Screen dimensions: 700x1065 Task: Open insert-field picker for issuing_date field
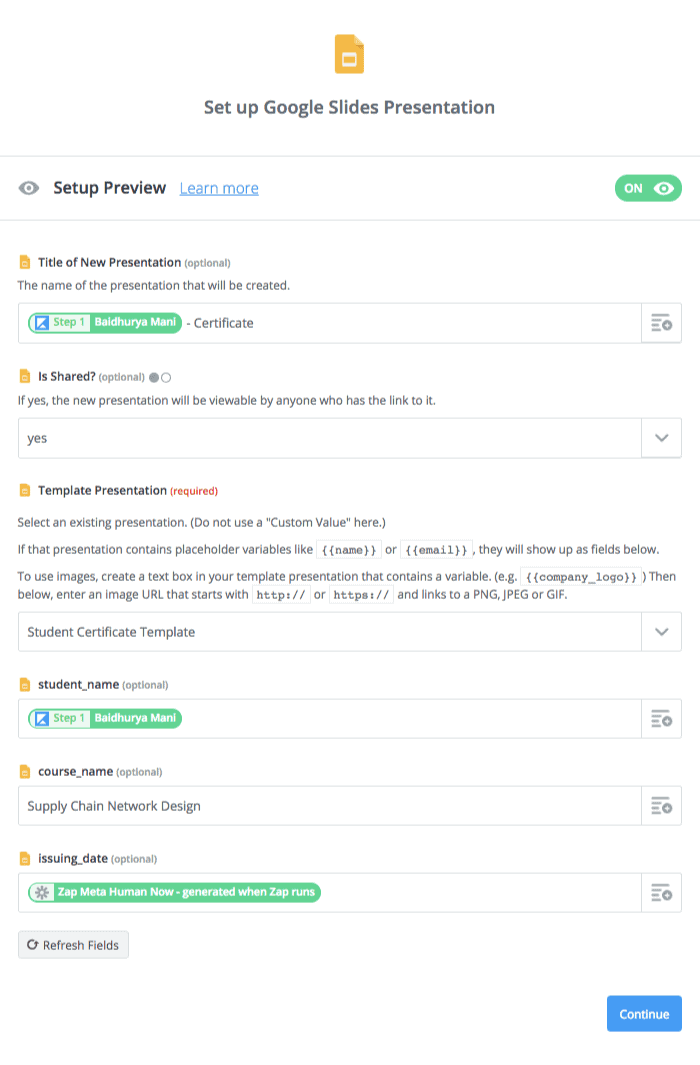661,893
